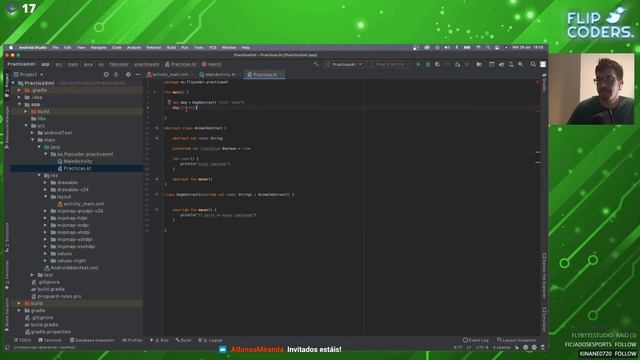Click the Run with Coverage icon
Screen dimensions: 640x360
[x=438, y=64]
